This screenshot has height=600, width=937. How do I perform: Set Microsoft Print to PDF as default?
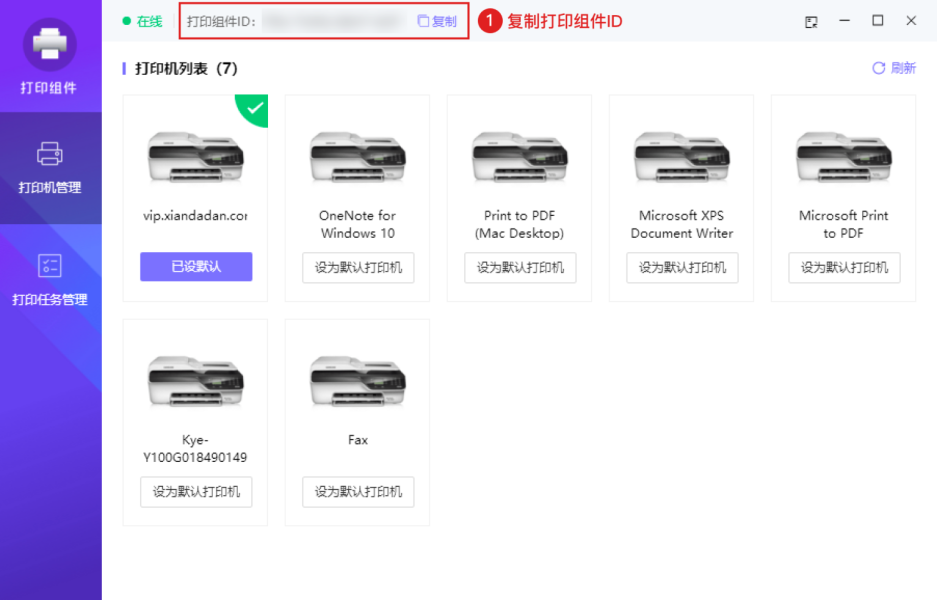pyautogui.click(x=844, y=267)
